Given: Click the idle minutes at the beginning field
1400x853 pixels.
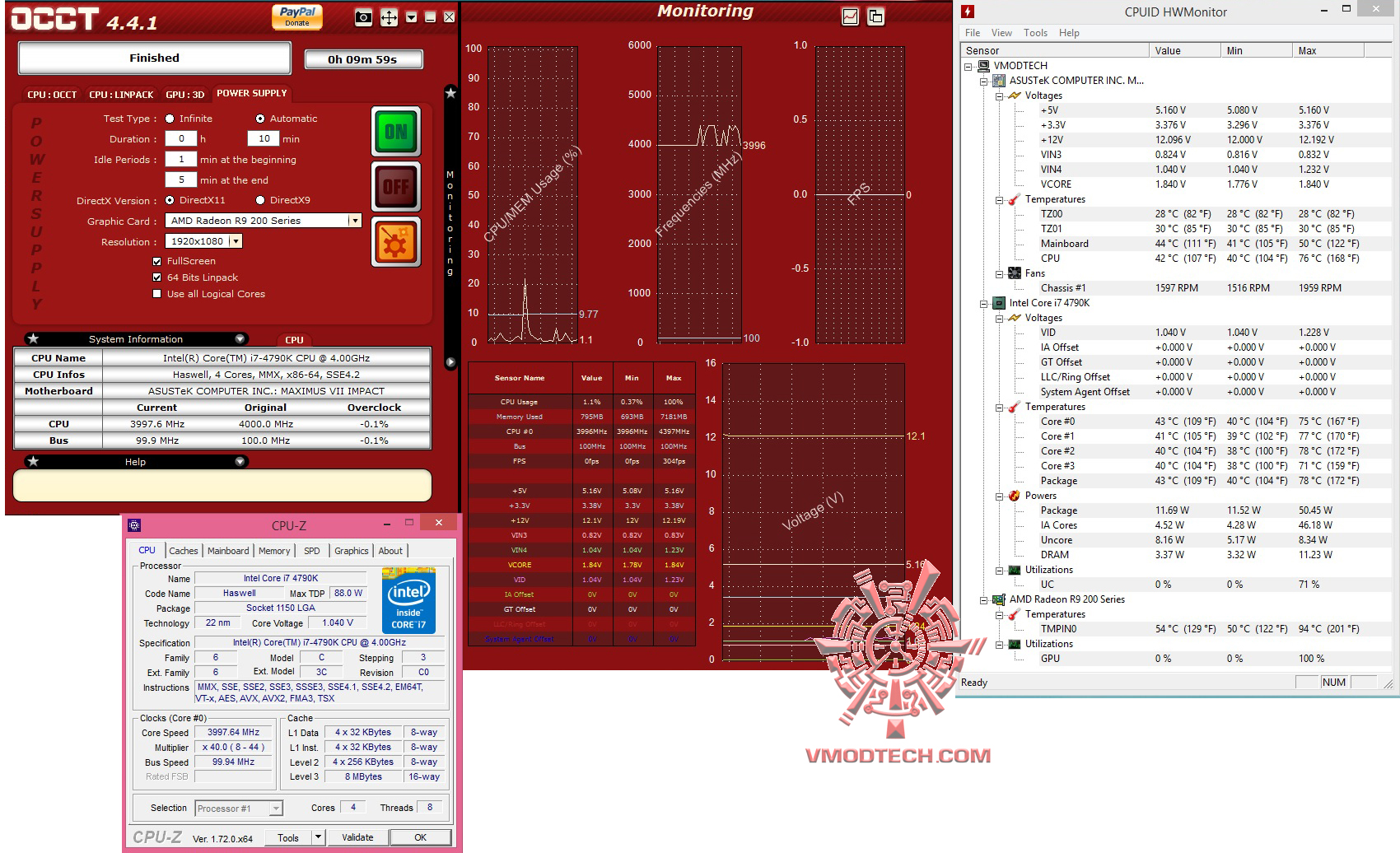Looking at the screenshot, I should coord(181,160).
